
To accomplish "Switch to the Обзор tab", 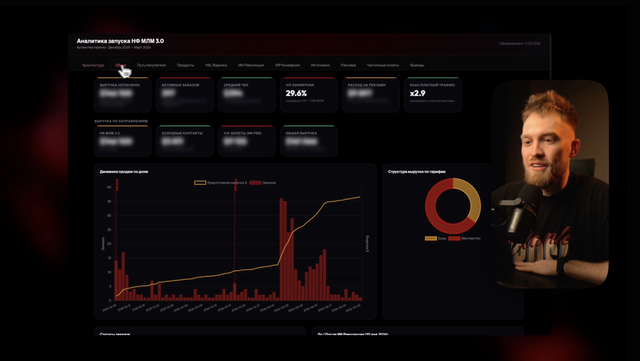I will pos(120,65).
